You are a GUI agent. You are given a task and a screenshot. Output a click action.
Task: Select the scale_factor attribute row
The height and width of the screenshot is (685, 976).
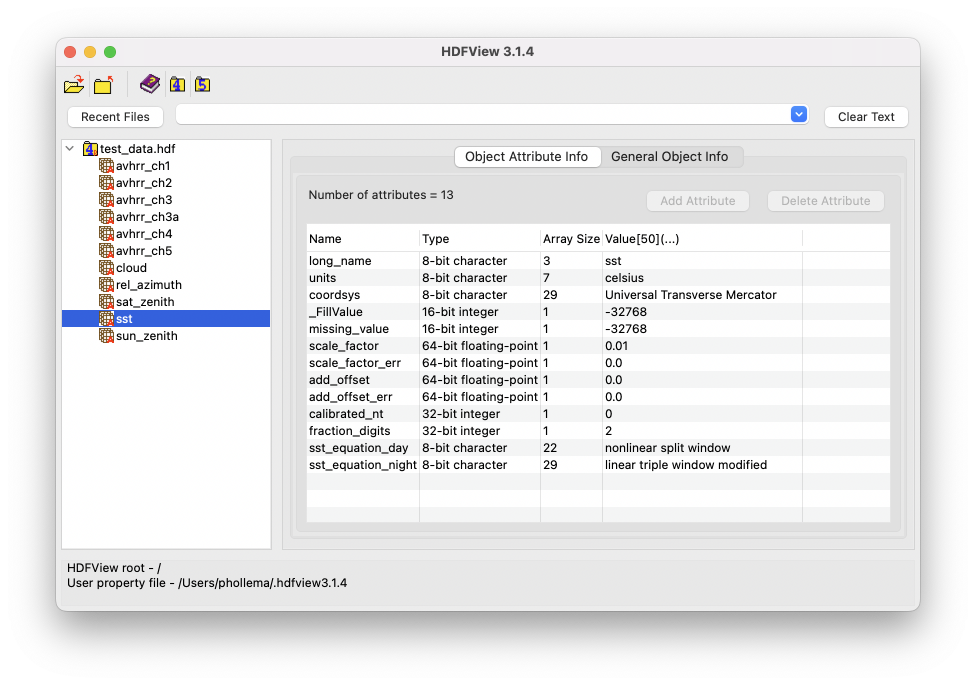click(345, 346)
